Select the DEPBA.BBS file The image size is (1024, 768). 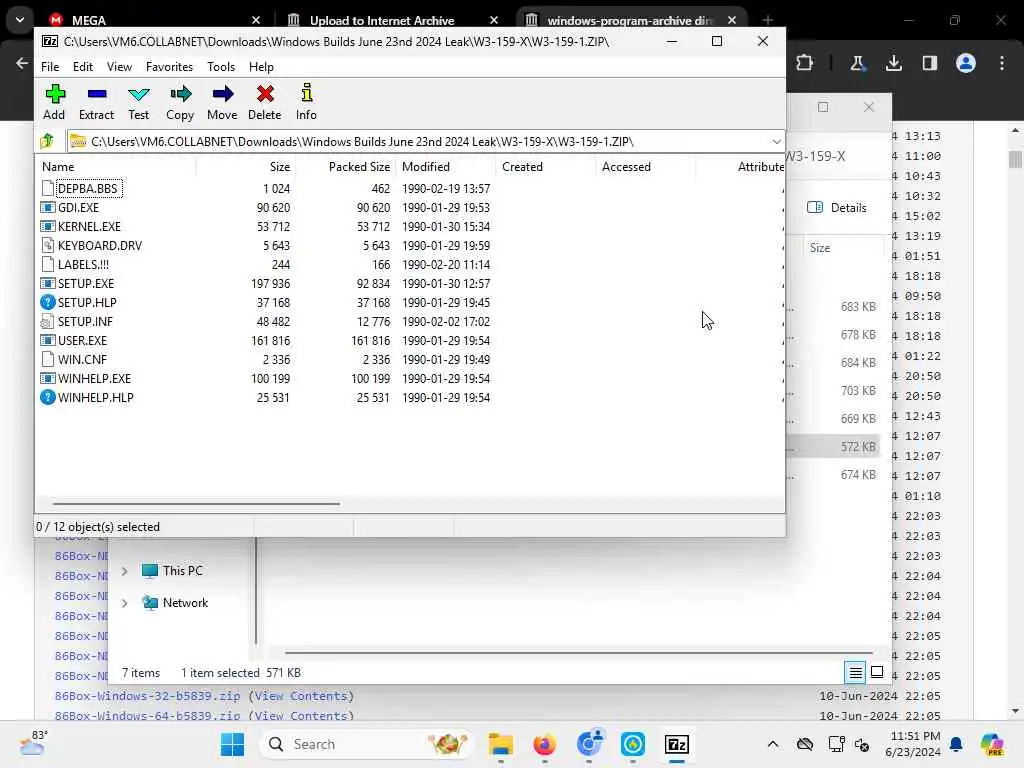(x=87, y=189)
